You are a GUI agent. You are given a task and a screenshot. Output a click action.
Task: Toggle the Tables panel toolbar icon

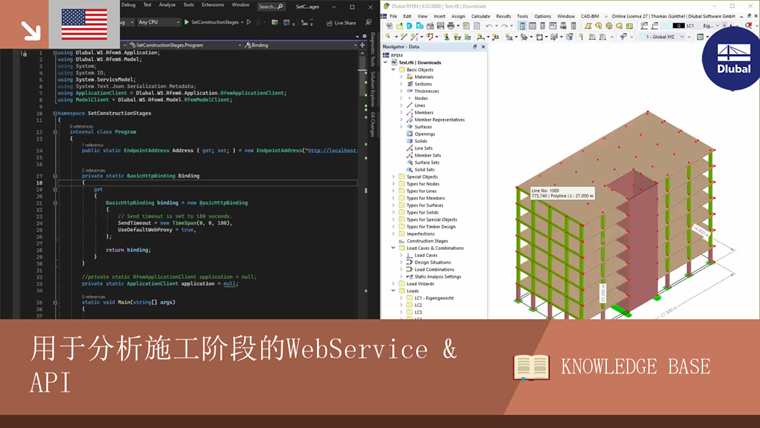point(532,26)
